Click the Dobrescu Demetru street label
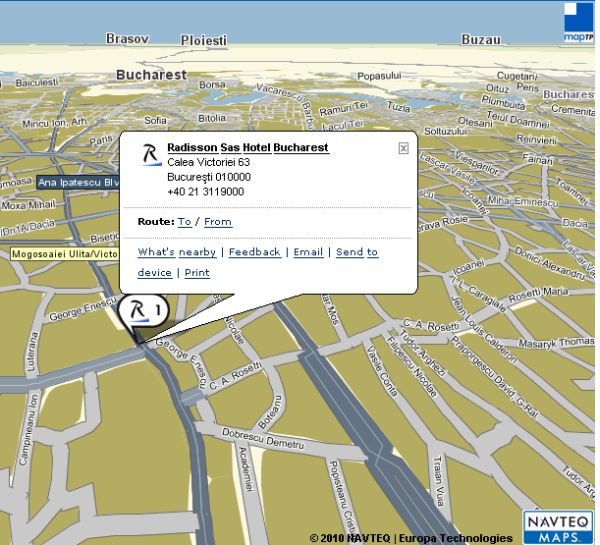 tap(263, 438)
